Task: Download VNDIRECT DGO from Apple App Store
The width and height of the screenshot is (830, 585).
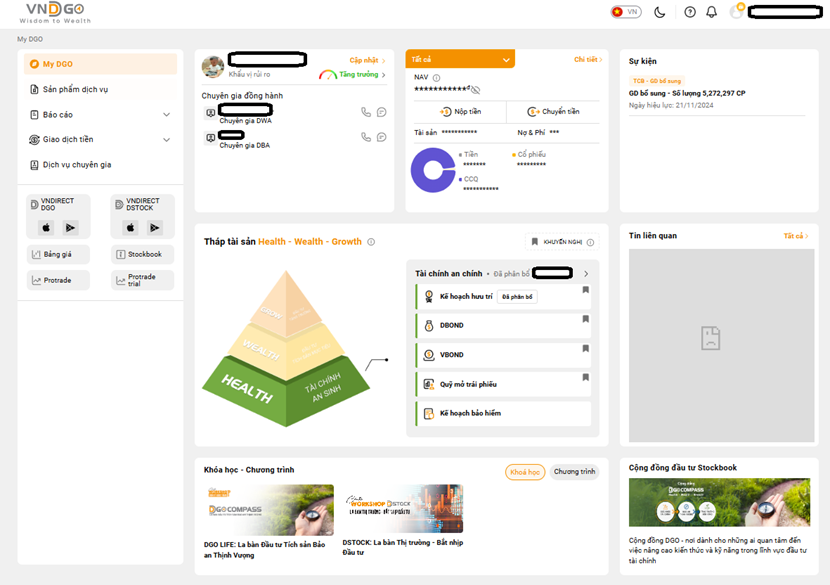Action: [x=46, y=228]
